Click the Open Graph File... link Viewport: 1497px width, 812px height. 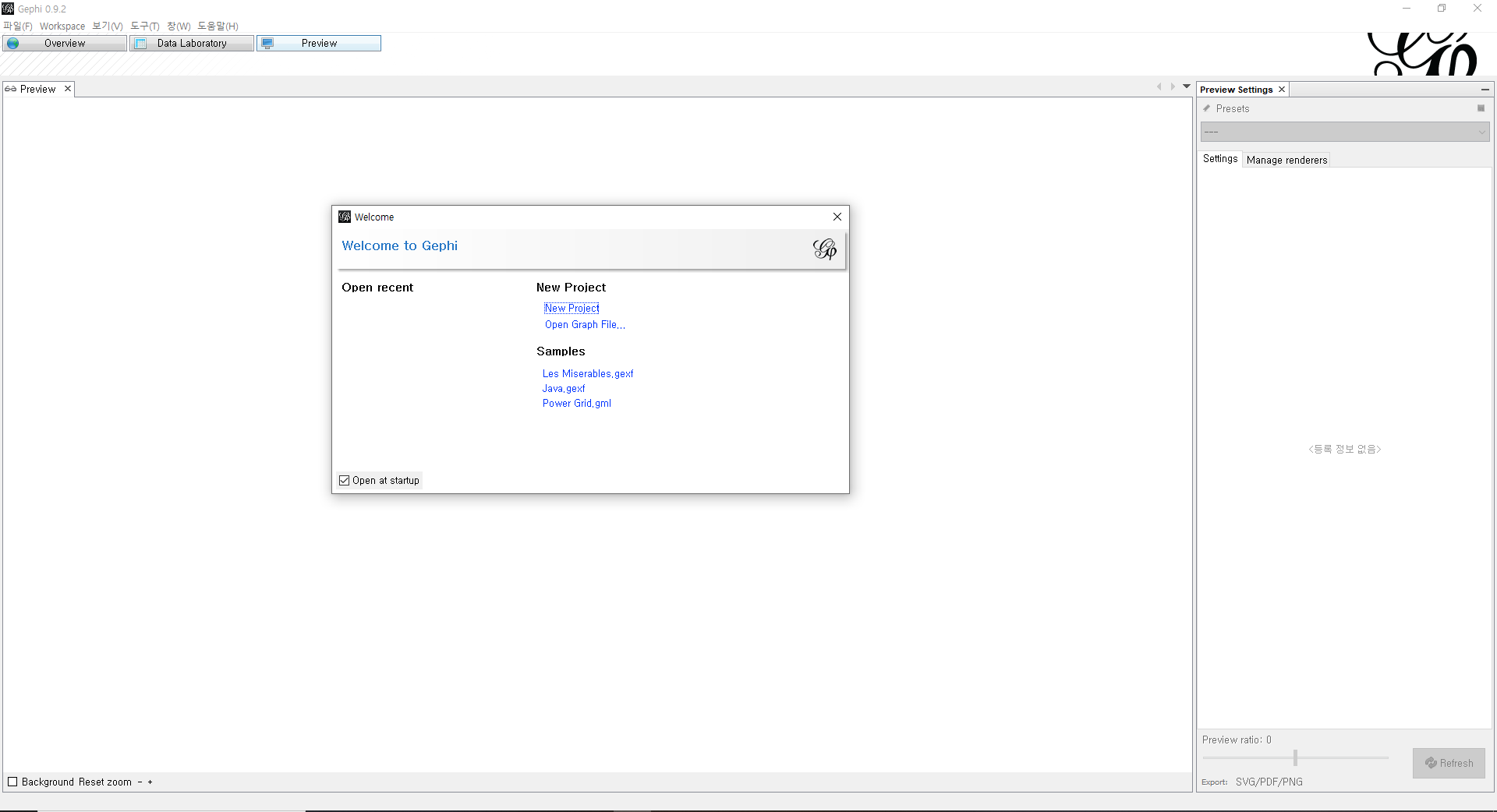(585, 325)
